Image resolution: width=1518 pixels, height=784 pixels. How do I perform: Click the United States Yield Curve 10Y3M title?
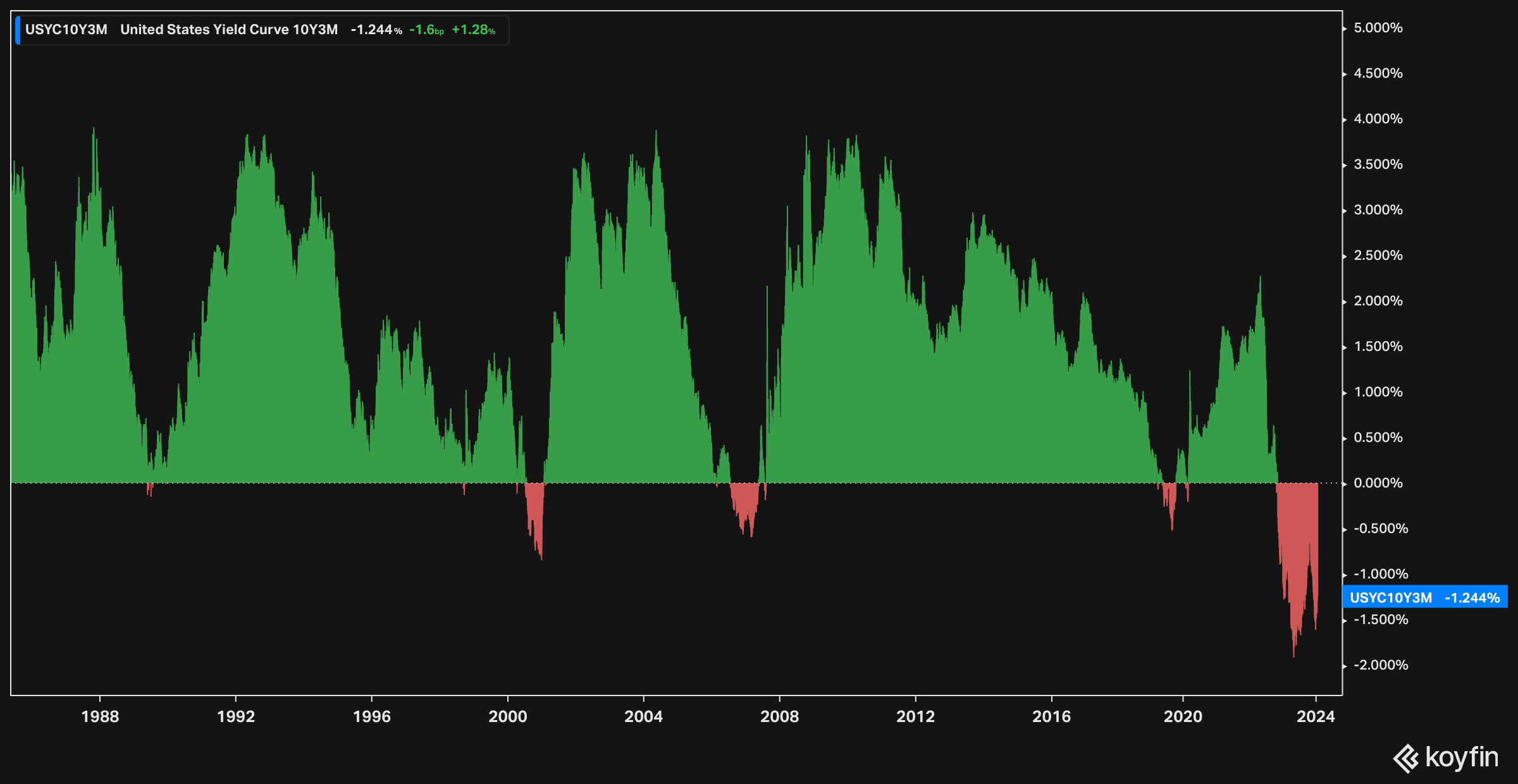229,30
